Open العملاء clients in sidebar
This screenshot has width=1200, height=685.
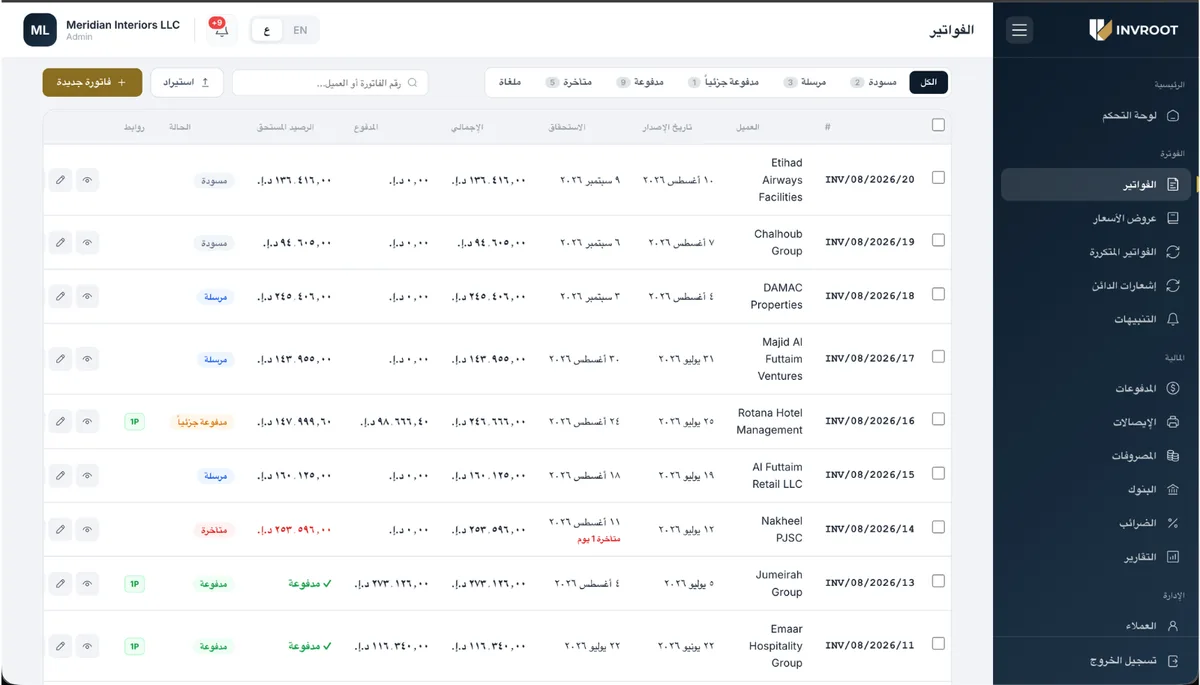[x=1097, y=626]
